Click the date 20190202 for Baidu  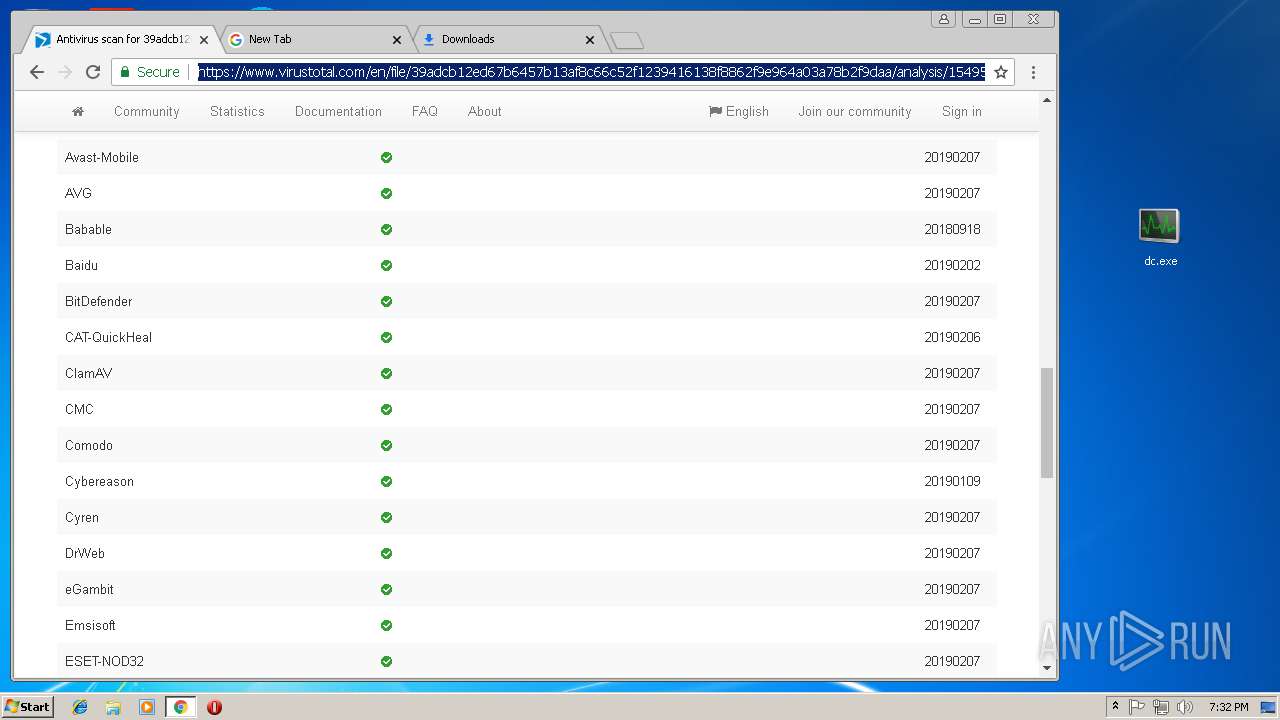952,265
